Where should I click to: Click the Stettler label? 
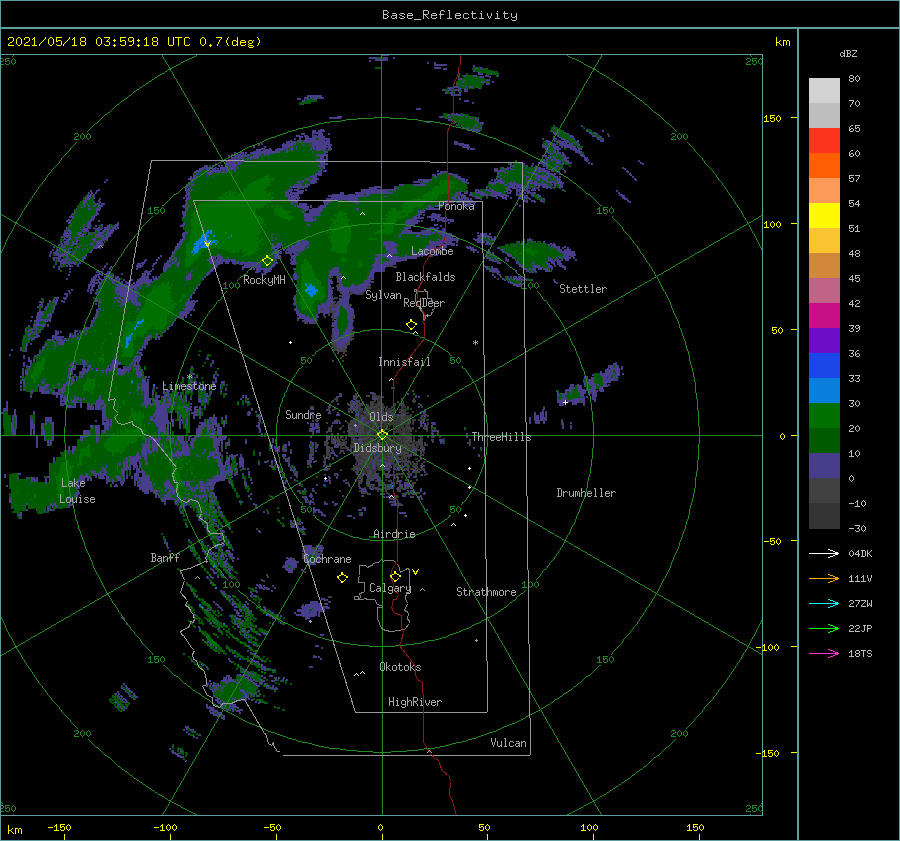click(583, 289)
